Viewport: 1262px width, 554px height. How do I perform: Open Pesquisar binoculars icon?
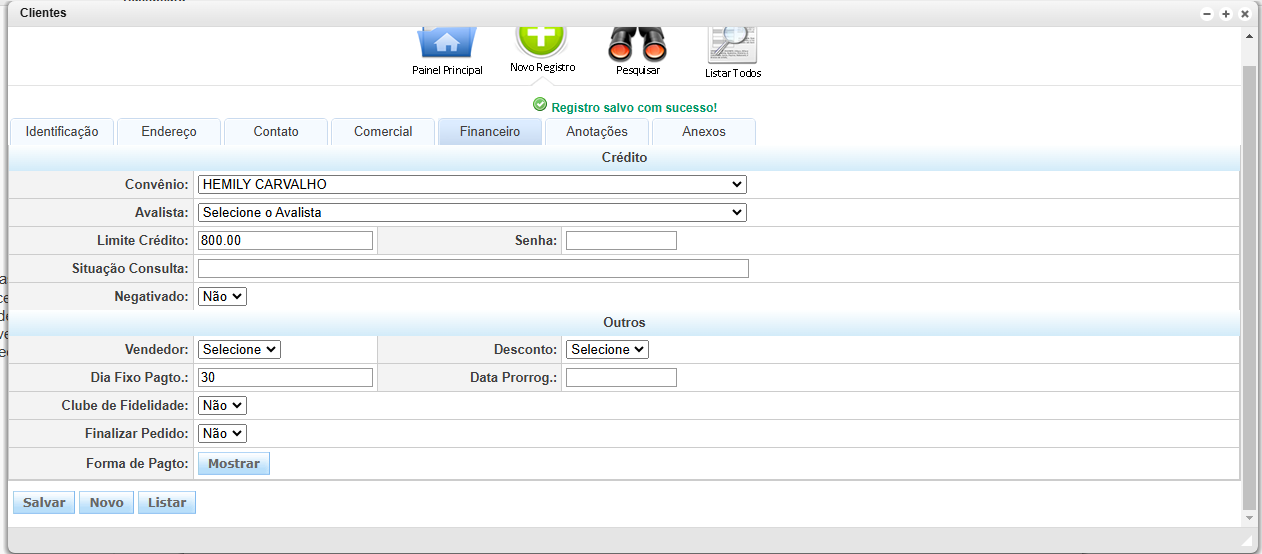(x=637, y=42)
